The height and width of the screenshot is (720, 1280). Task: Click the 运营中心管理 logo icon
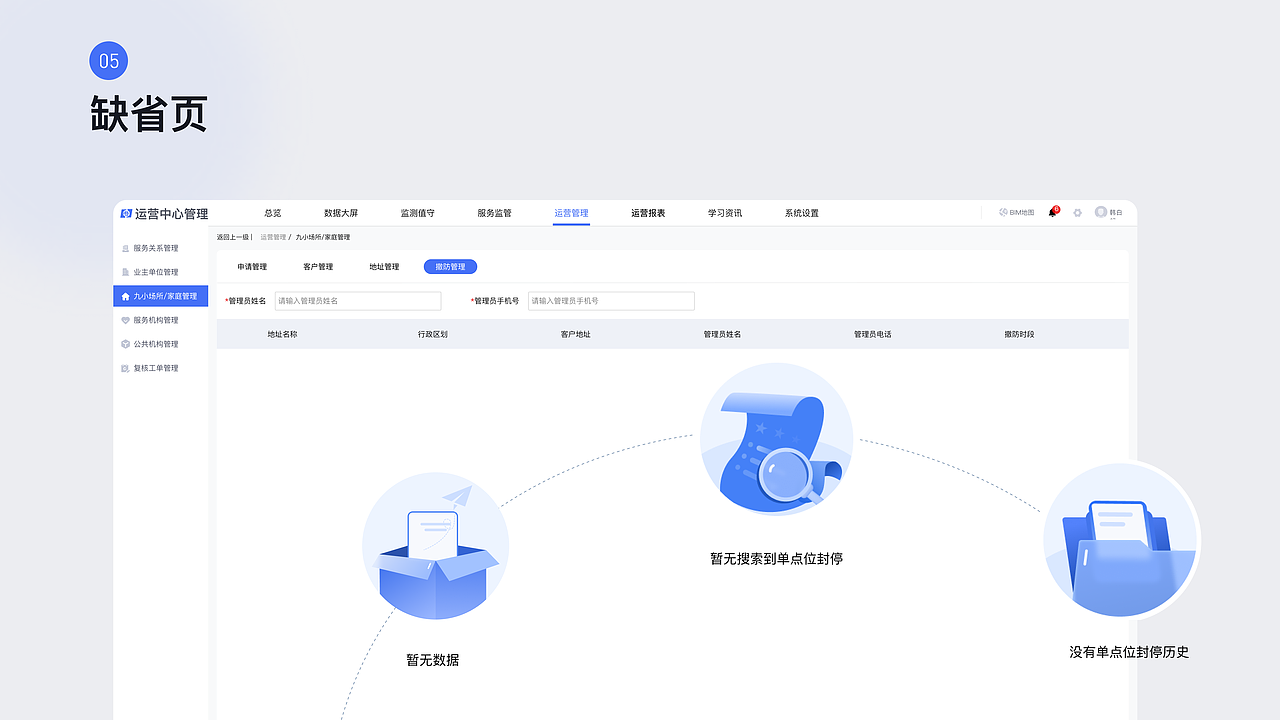pyautogui.click(x=126, y=213)
